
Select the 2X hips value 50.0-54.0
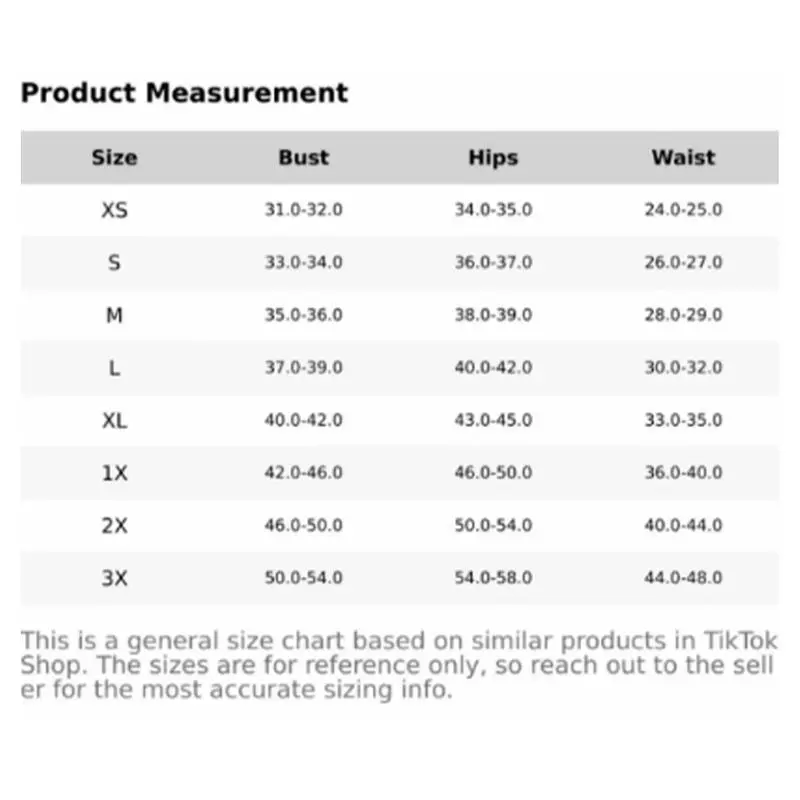(x=493, y=525)
